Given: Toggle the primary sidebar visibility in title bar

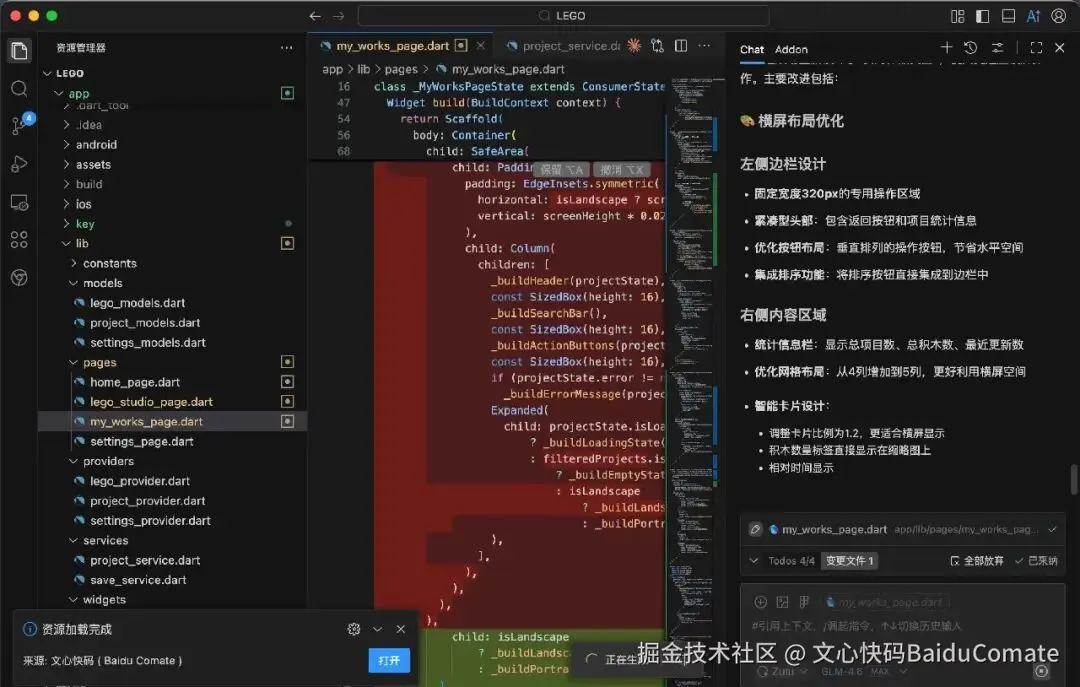Looking at the screenshot, I should click(x=983, y=16).
